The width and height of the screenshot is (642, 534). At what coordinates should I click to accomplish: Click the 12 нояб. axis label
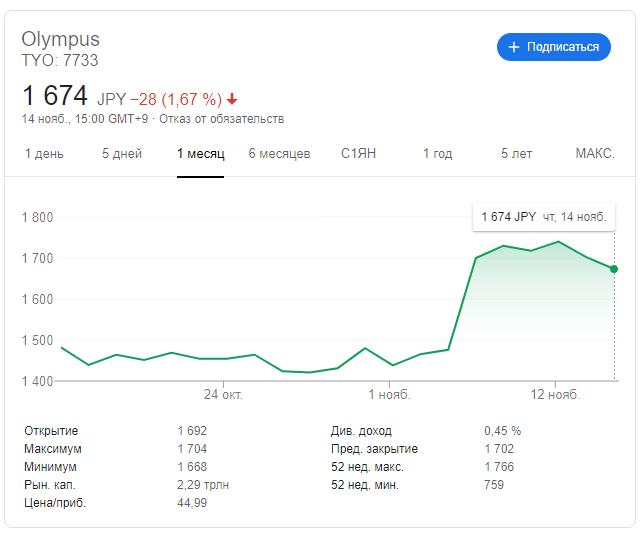(x=555, y=394)
